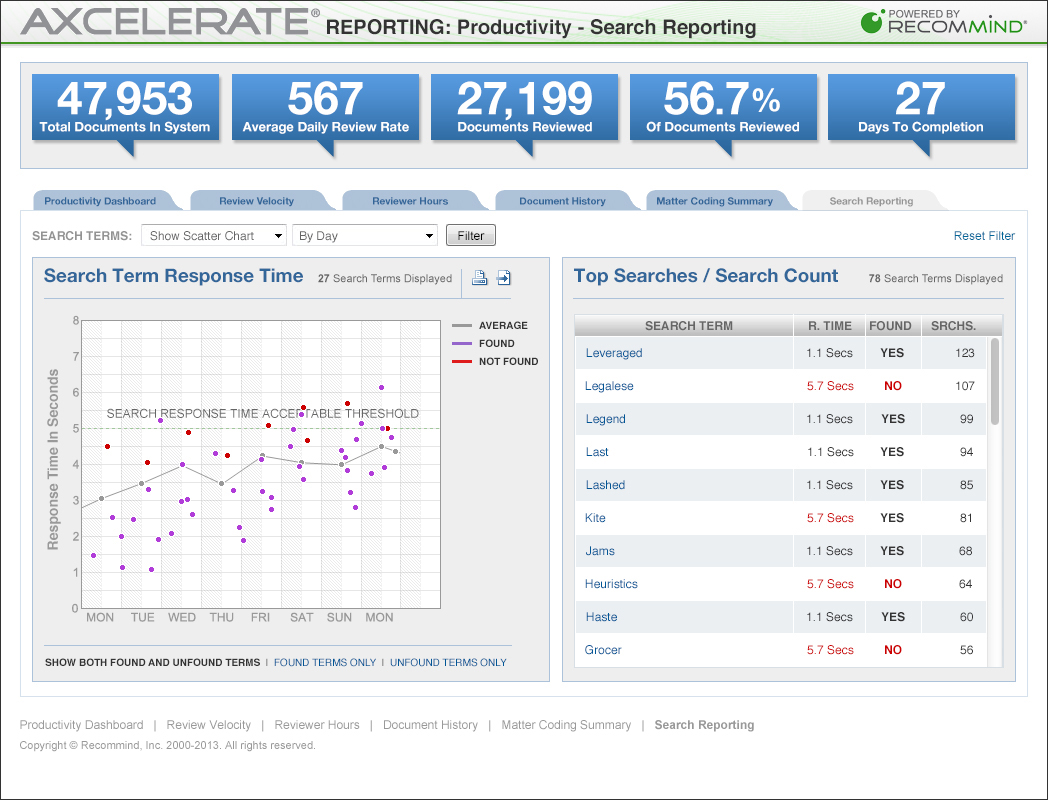The width and height of the screenshot is (1048, 800).
Task: Open the Jams search term
Action: coord(600,551)
